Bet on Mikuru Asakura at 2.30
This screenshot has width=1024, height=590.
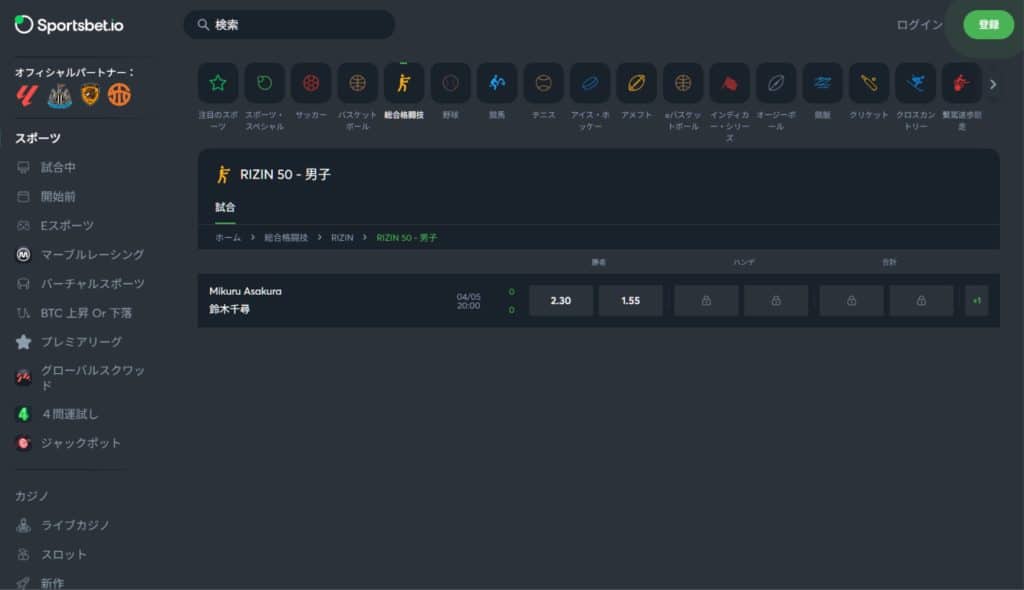coord(560,301)
